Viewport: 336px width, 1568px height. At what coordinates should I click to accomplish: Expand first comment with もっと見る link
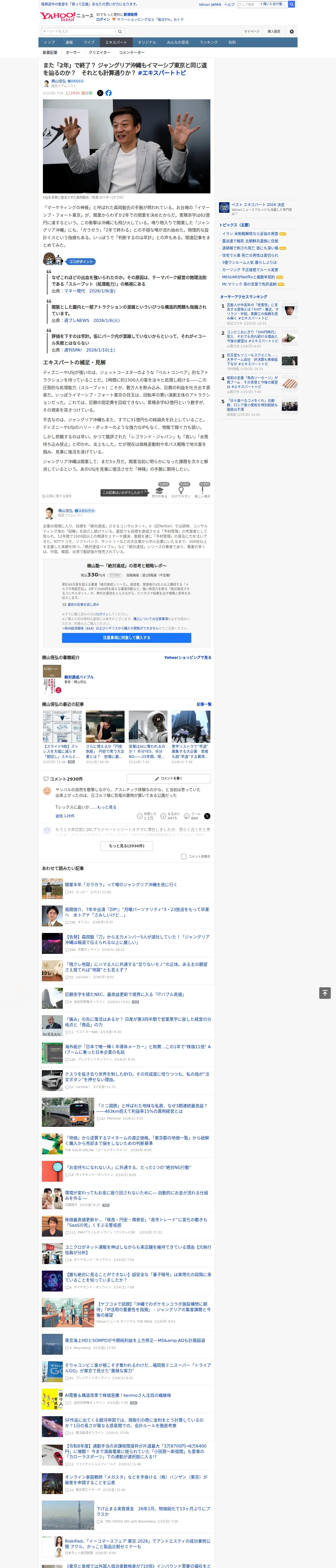107,807
